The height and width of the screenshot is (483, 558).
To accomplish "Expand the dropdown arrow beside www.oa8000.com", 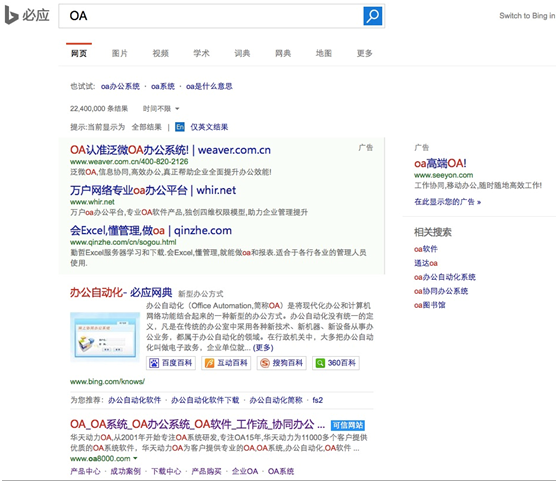I will (x=135, y=458).
